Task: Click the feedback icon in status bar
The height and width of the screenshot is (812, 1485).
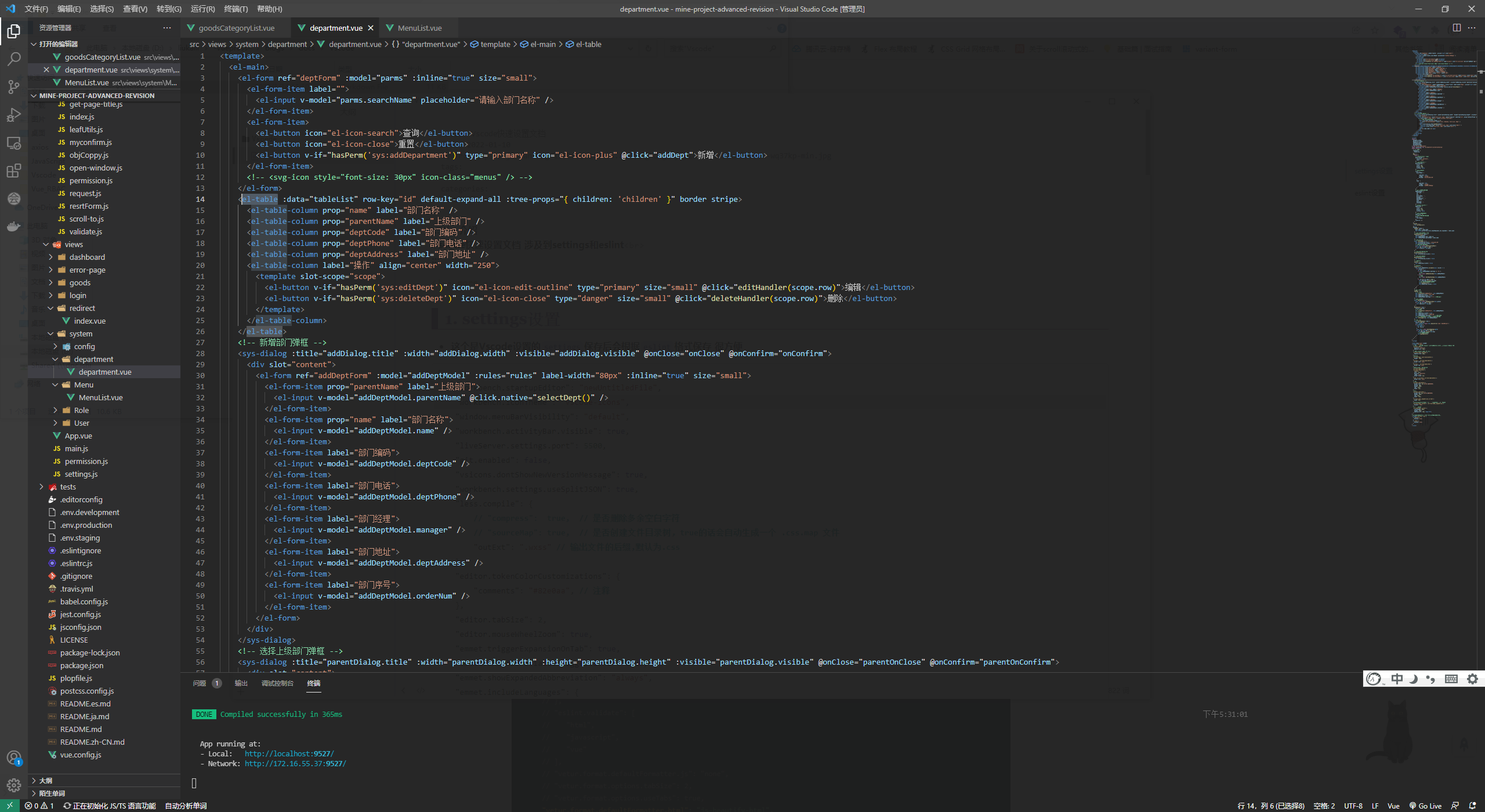Action: click(x=1455, y=806)
